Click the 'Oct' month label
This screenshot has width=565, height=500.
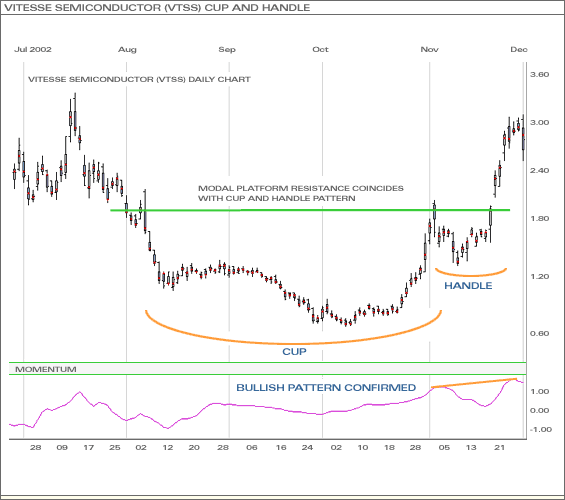[320, 49]
